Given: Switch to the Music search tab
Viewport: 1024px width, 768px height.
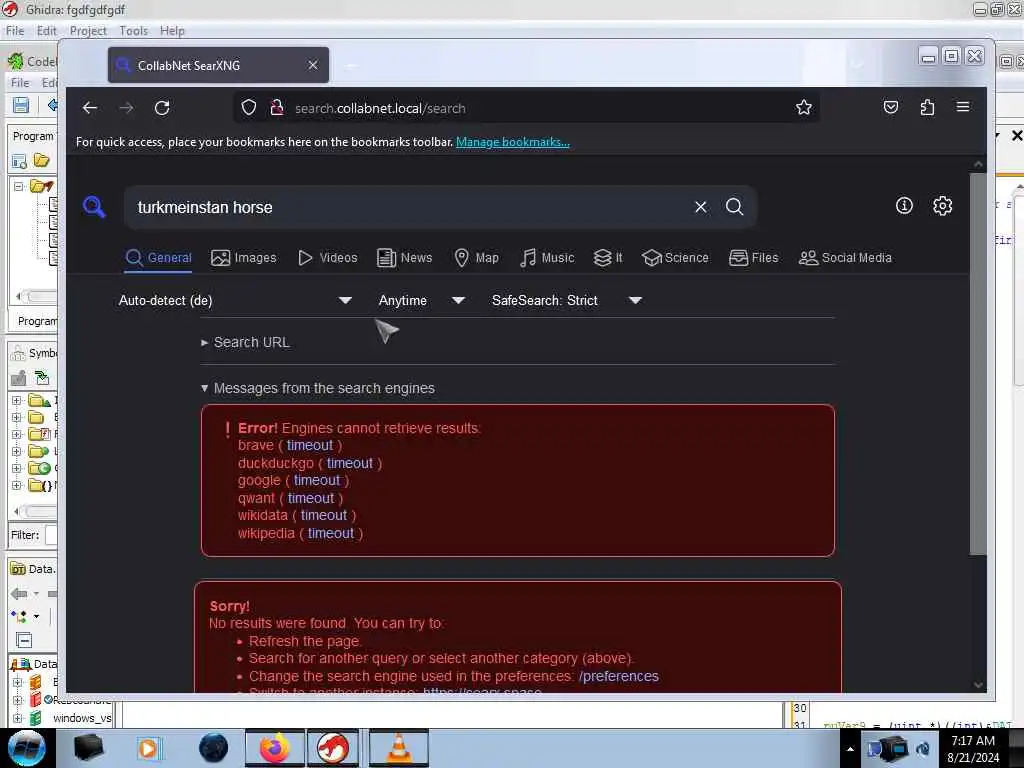Looking at the screenshot, I should tap(547, 258).
